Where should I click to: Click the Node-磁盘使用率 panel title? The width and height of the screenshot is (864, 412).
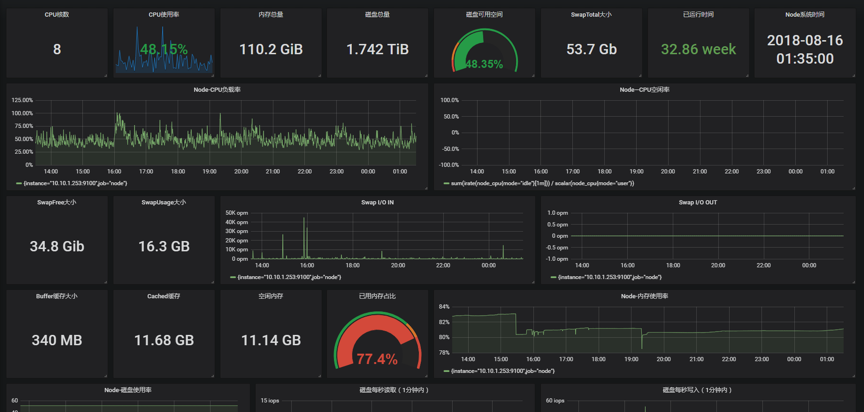(128, 390)
